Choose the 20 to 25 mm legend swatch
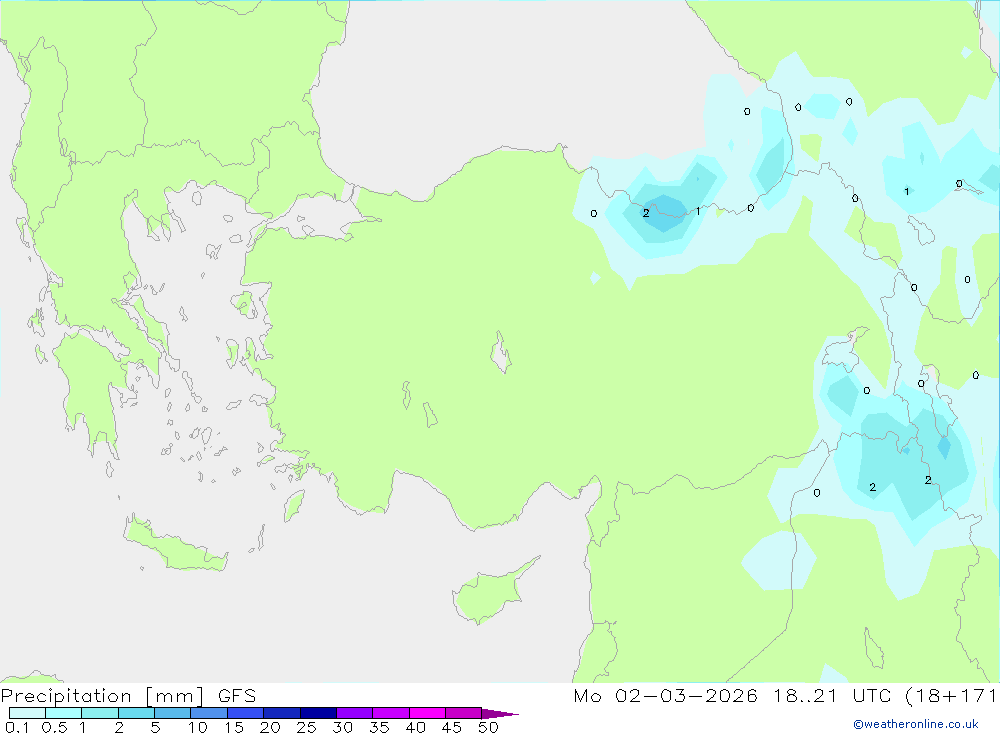 click(282, 713)
